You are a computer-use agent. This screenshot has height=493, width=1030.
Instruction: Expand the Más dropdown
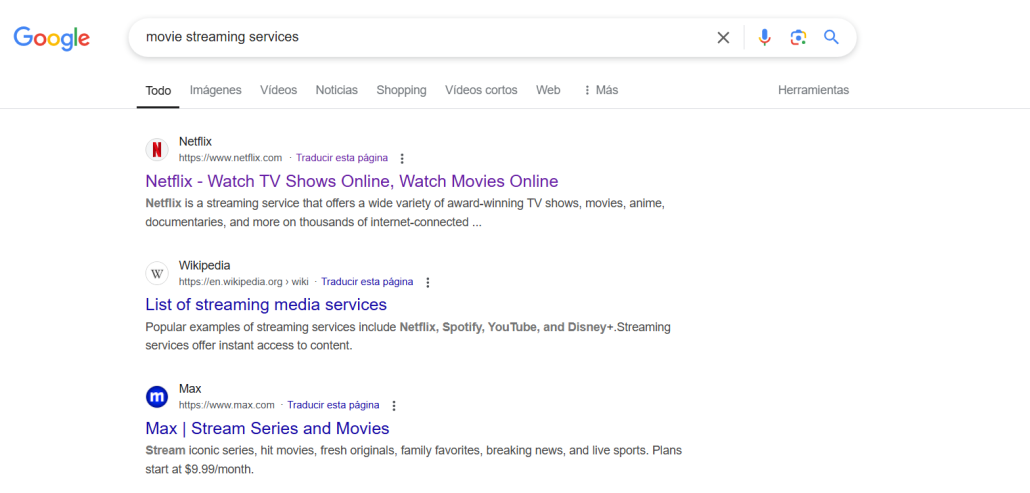pos(600,90)
